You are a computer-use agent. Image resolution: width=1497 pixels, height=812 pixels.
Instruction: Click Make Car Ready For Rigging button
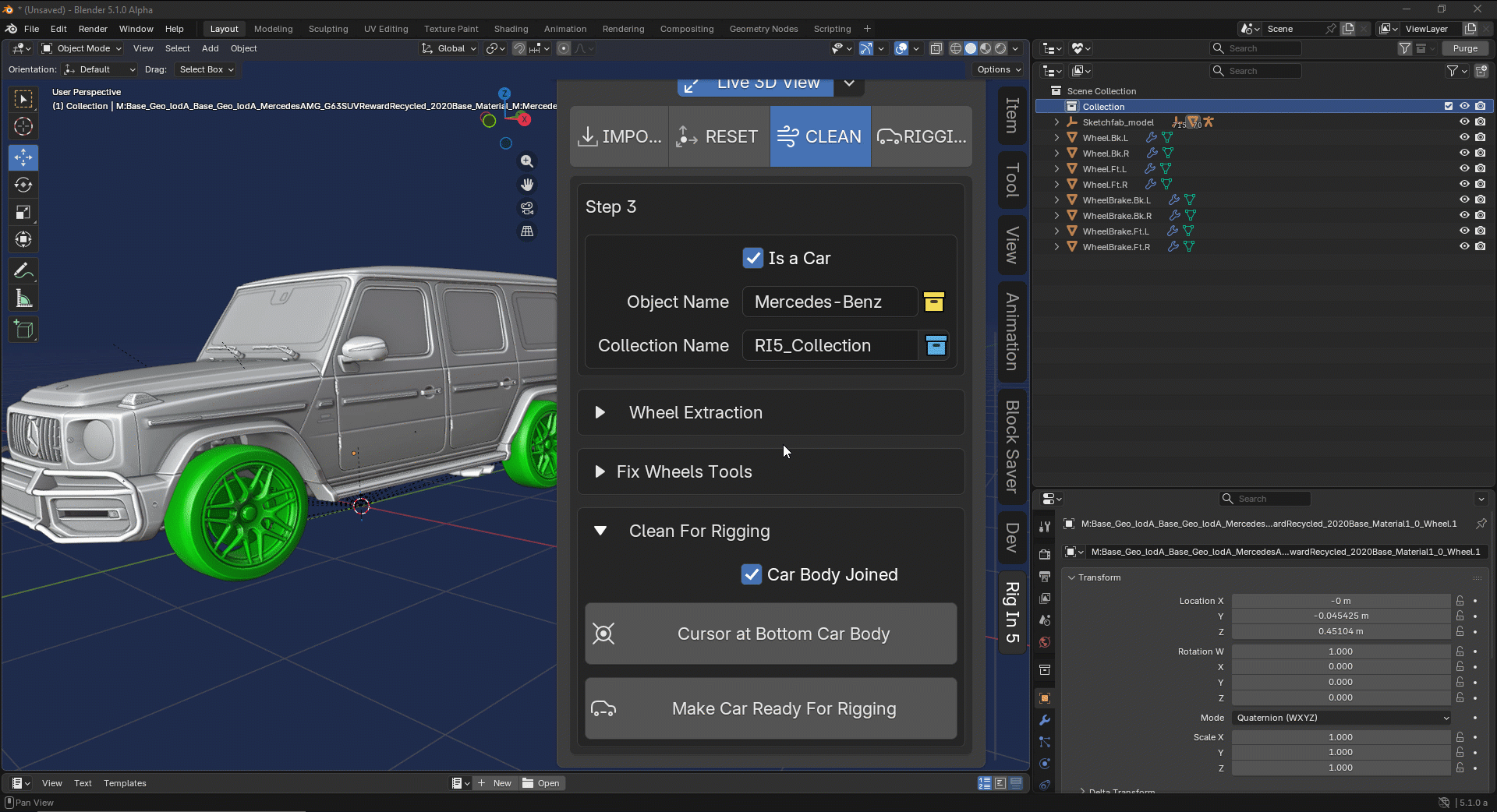point(770,708)
